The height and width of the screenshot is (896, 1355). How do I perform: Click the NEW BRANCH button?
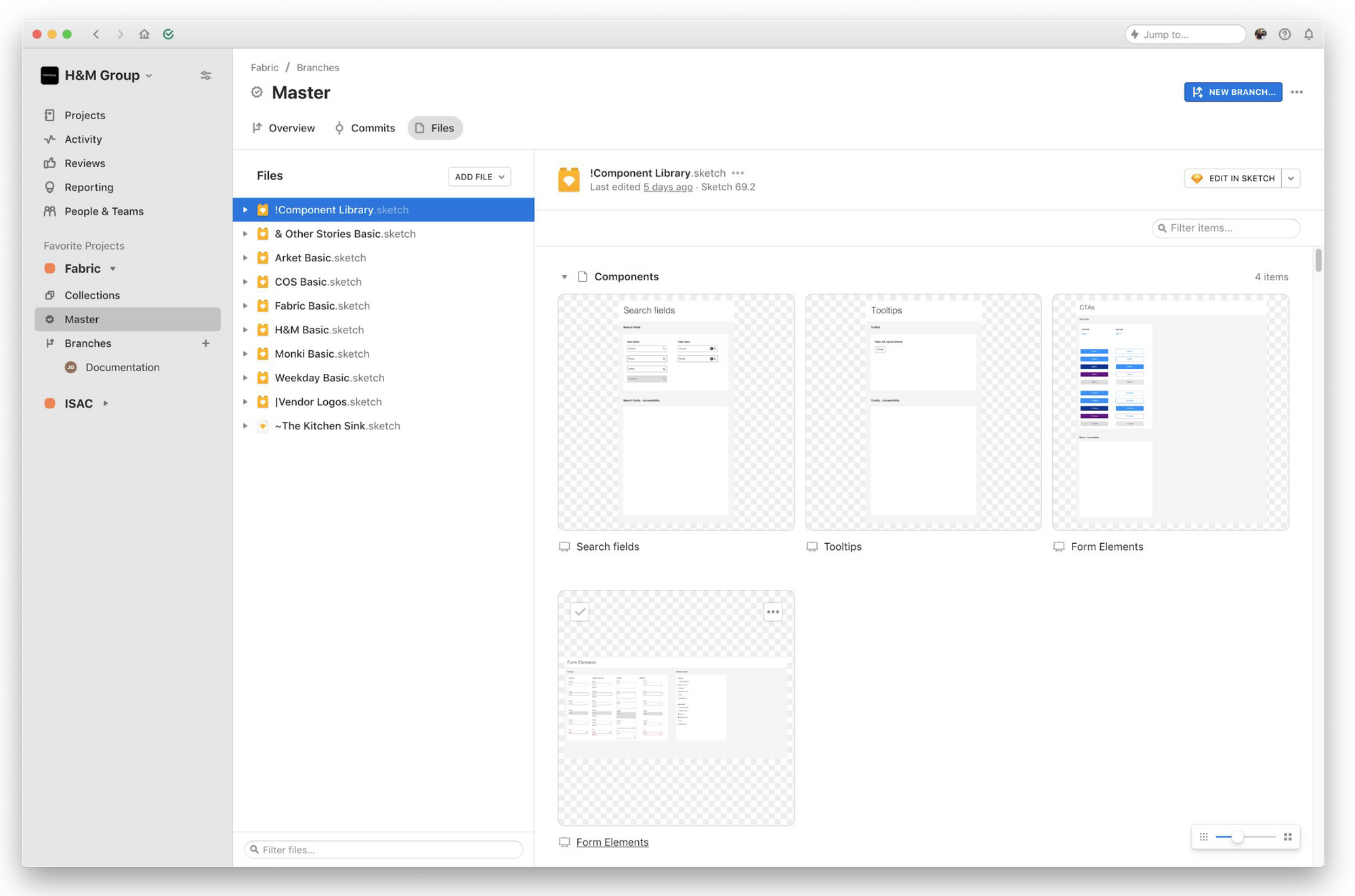[x=1233, y=91]
